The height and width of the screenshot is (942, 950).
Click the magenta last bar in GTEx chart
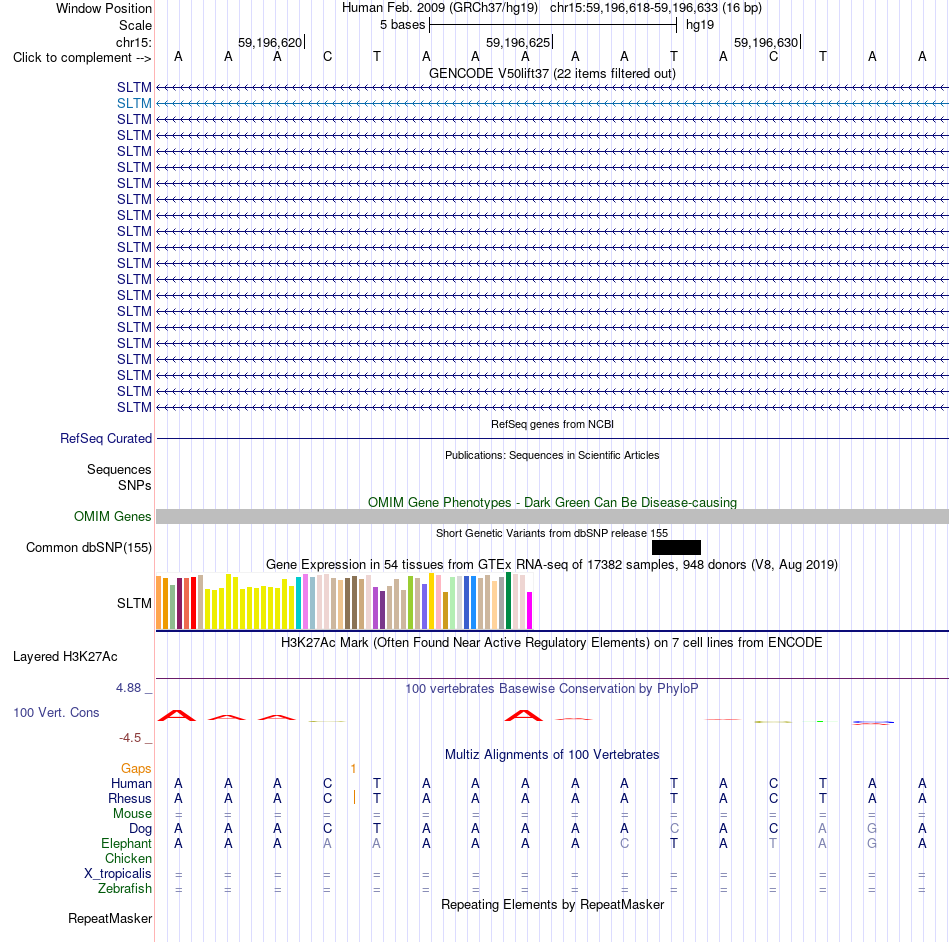530,611
